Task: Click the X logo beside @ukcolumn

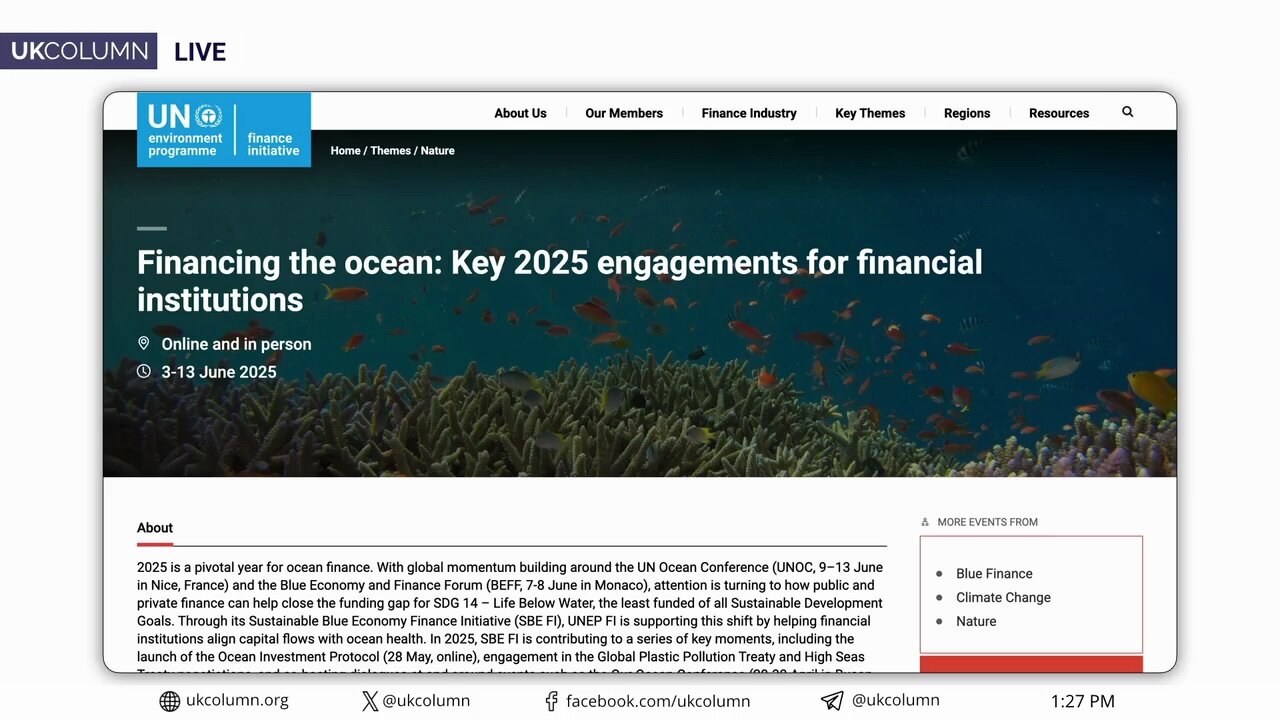Action: pos(370,701)
